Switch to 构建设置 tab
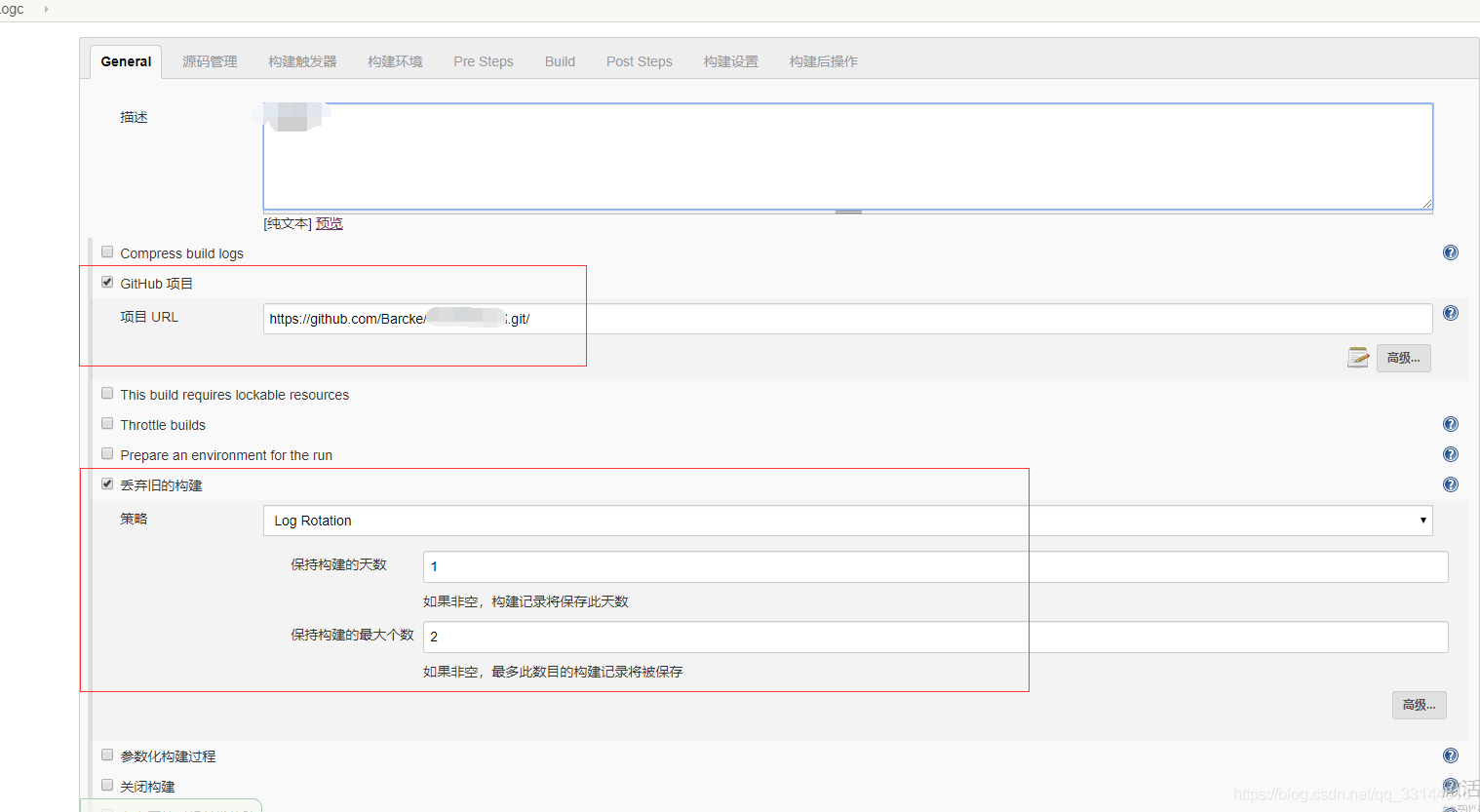The width and height of the screenshot is (1480, 812). (x=731, y=61)
